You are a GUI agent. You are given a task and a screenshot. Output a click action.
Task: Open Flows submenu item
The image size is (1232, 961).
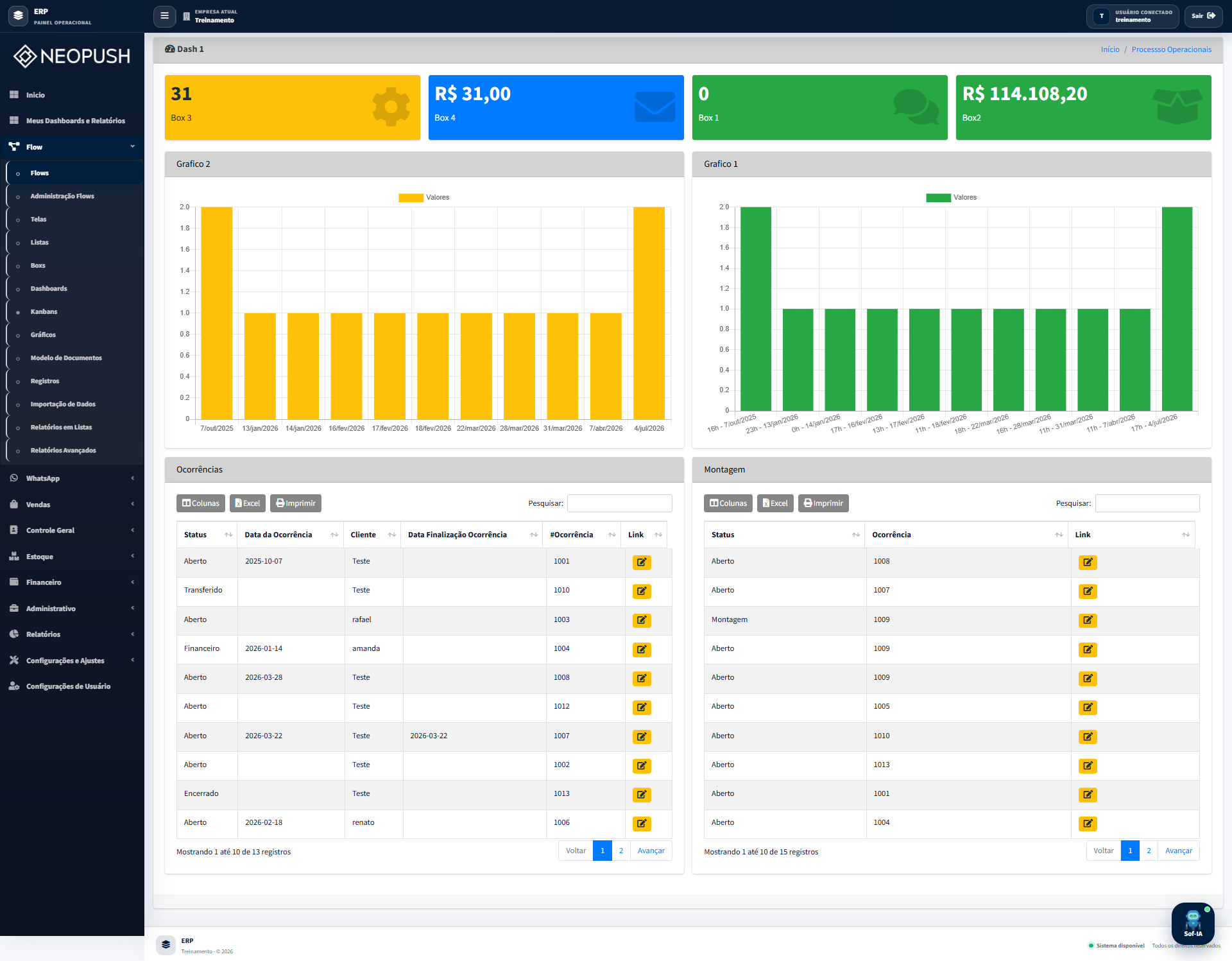tap(74, 173)
